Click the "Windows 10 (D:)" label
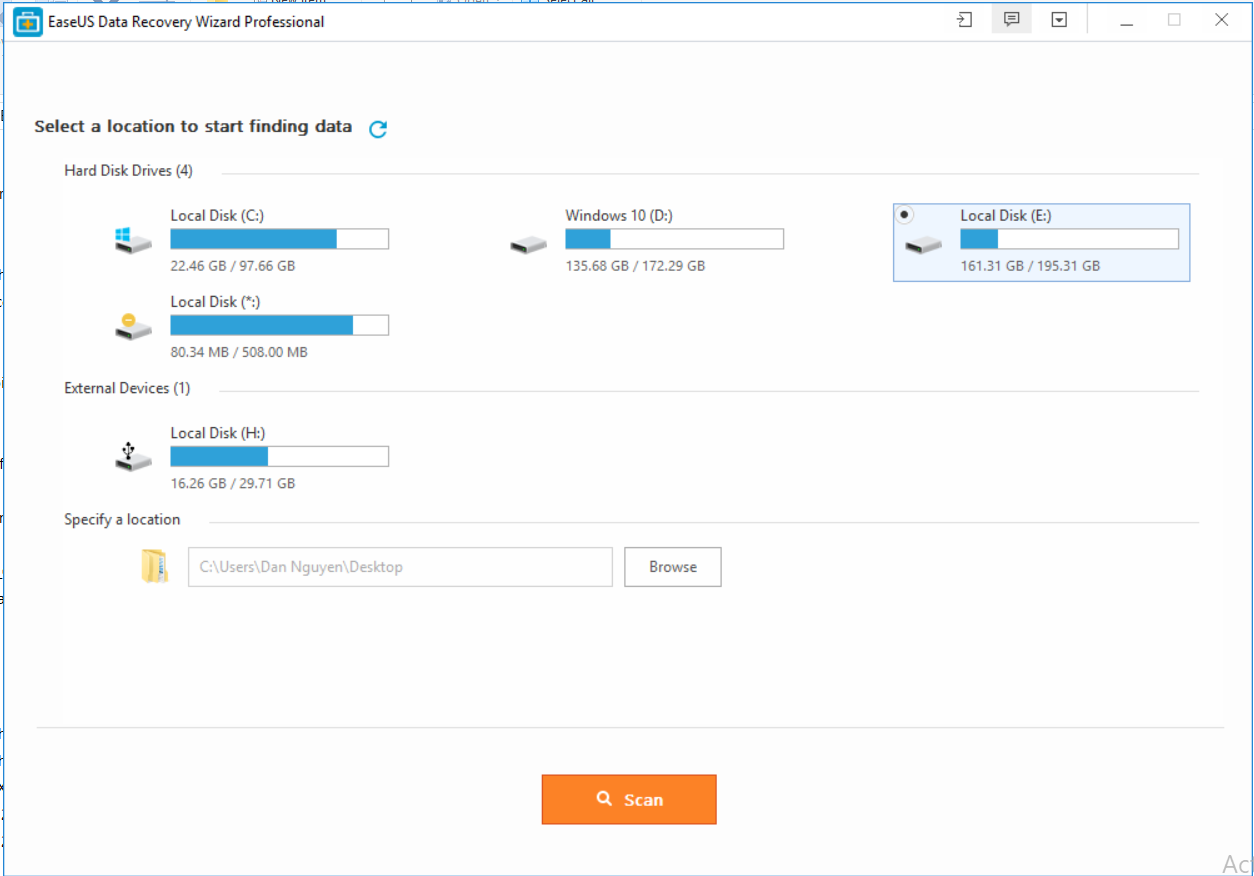 619,216
